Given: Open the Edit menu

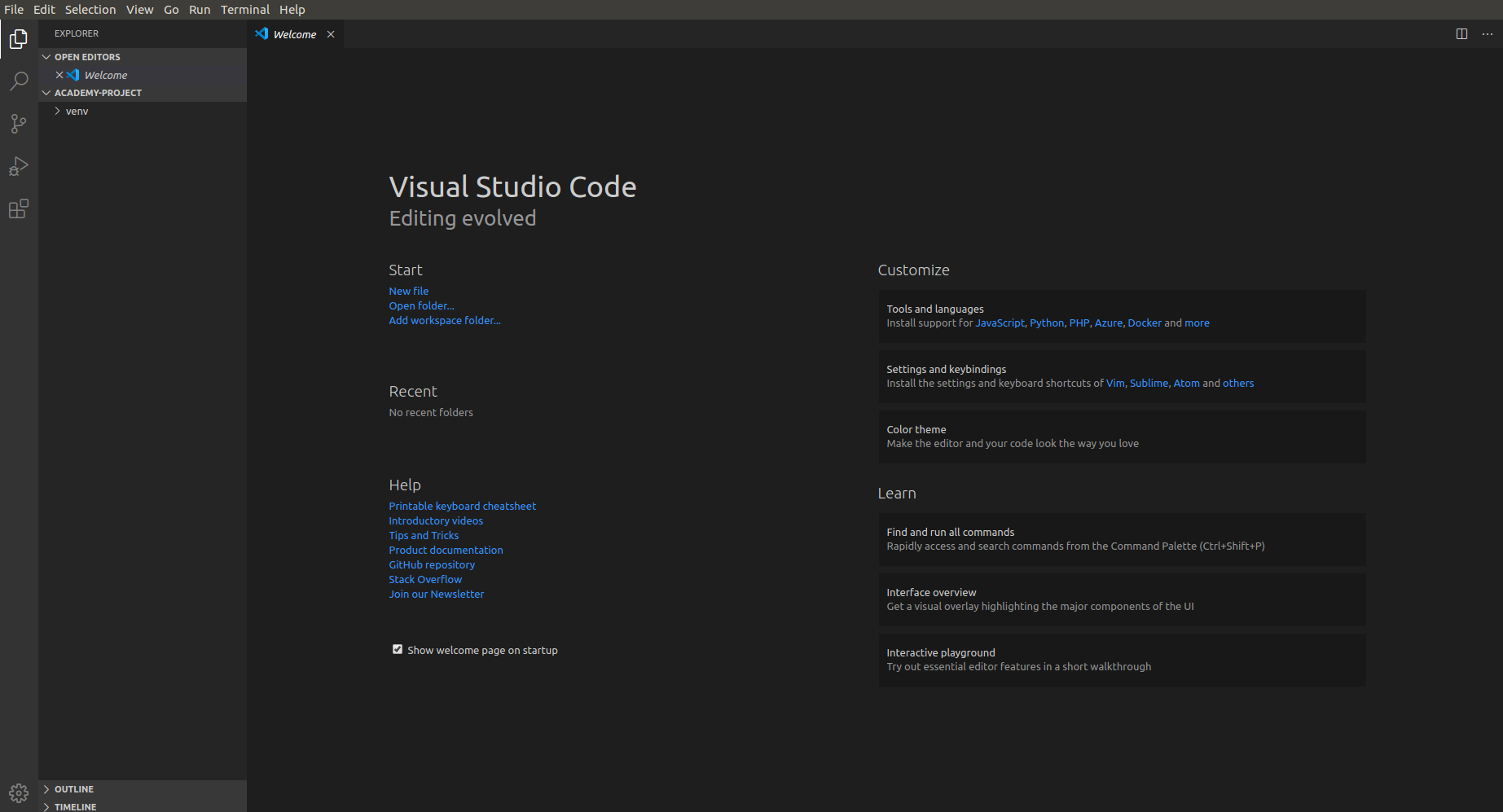Looking at the screenshot, I should 44,10.
